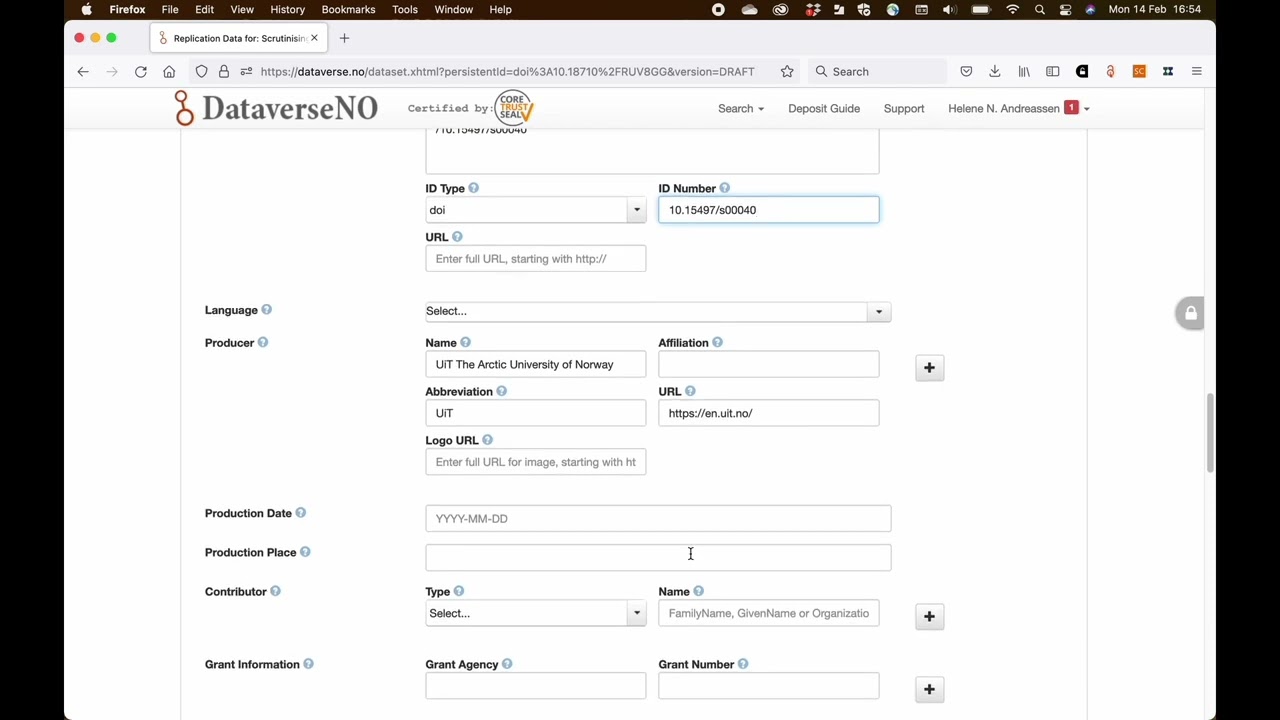
Task: Open the History menu
Action: (x=287, y=9)
